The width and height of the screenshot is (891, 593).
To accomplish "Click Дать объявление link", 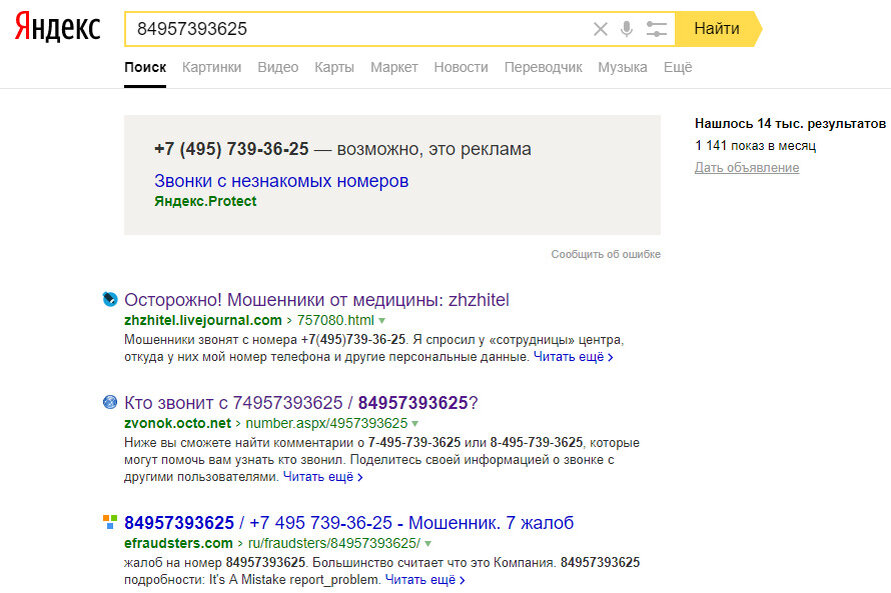I will [x=747, y=168].
